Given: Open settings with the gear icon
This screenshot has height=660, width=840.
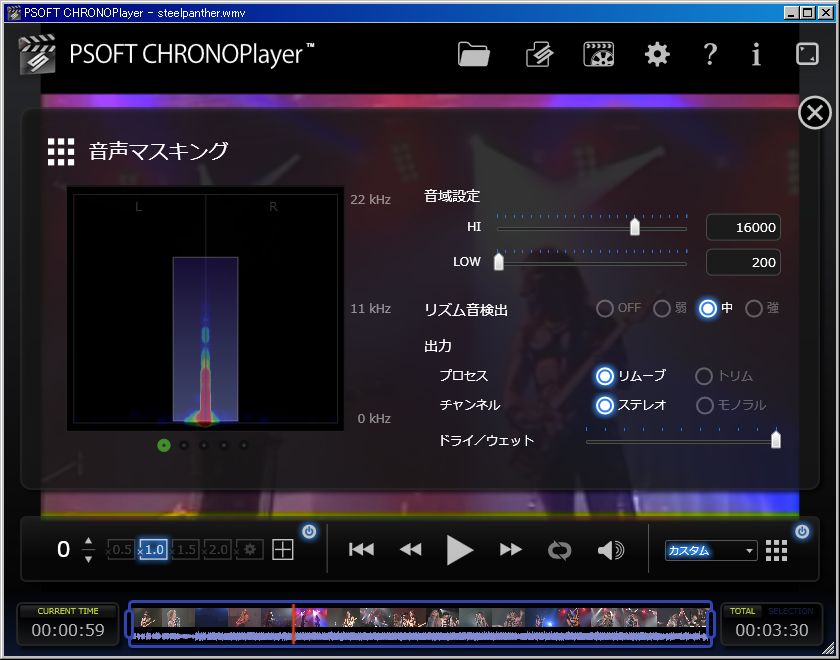Looking at the screenshot, I should [x=657, y=54].
